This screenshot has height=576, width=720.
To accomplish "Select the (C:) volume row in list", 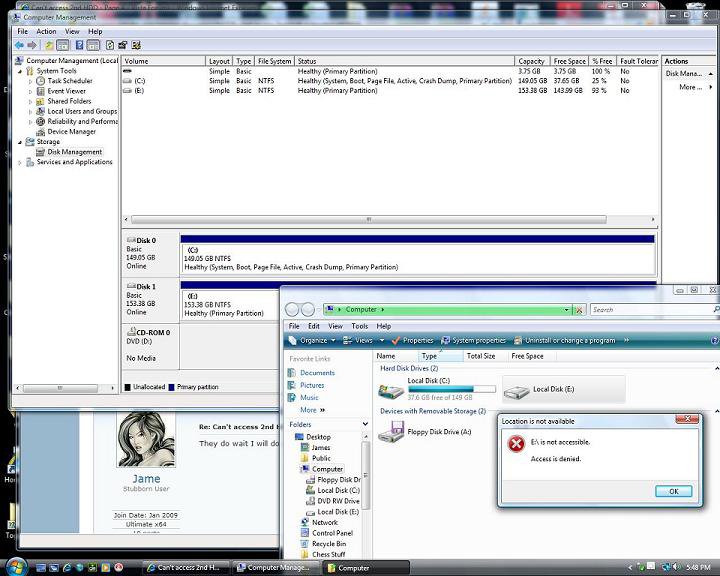I will pyautogui.click(x=389, y=81).
